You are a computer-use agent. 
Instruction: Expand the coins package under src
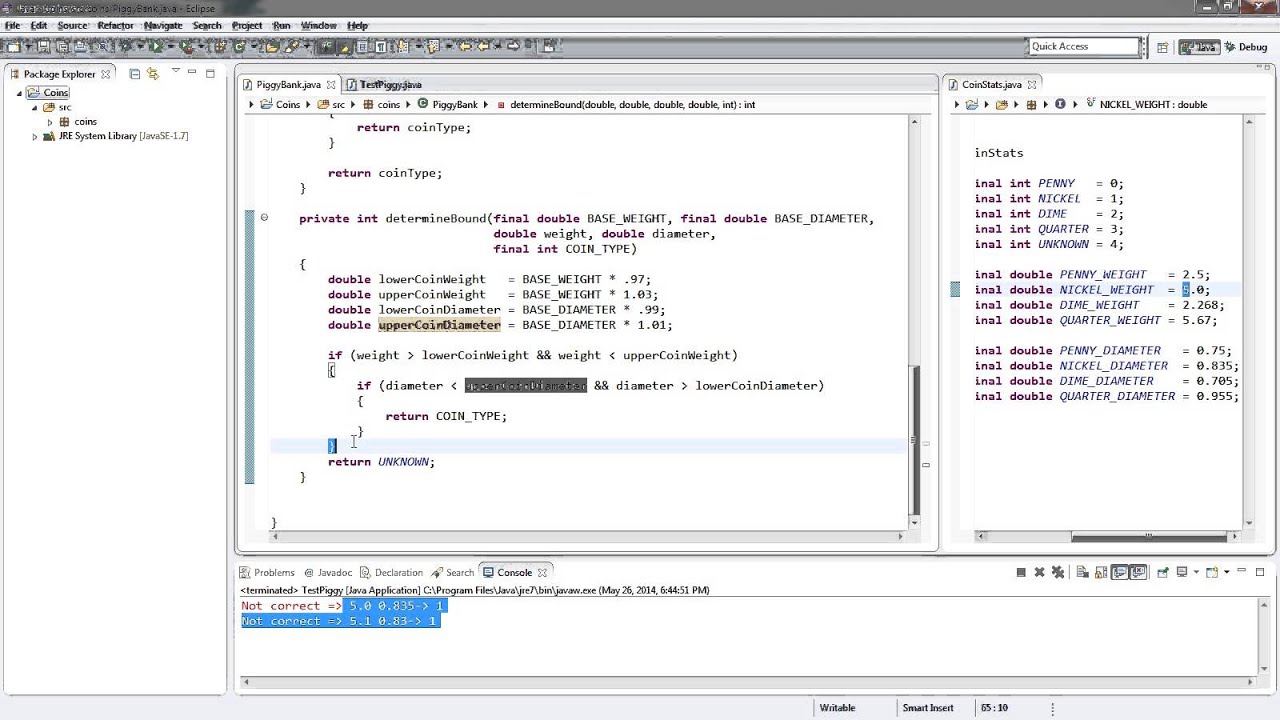click(x=50, y=122)
